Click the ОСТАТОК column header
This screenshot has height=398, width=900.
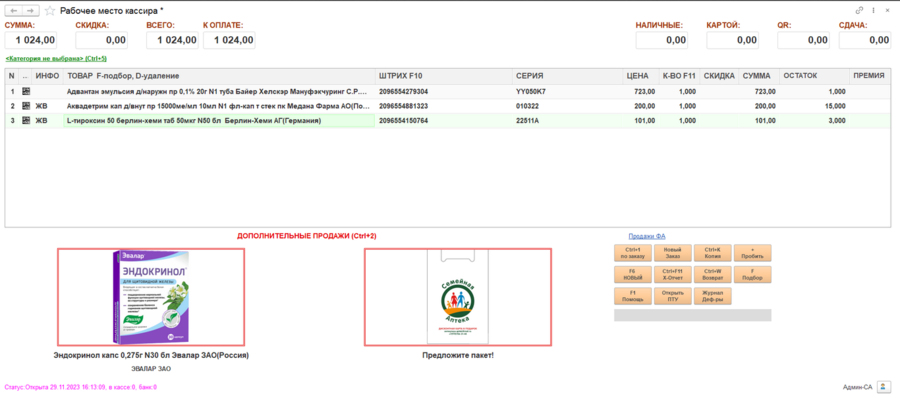[814, 76]
